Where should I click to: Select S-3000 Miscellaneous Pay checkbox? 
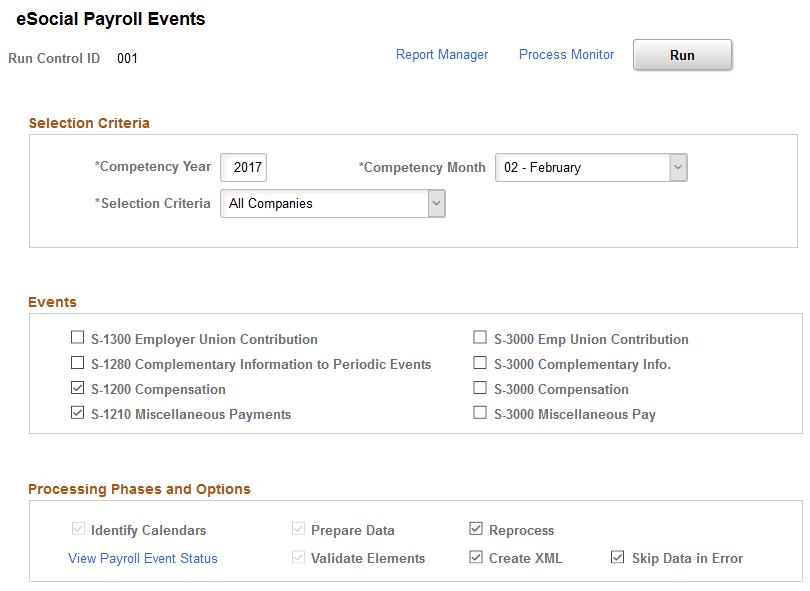point(481,413)
